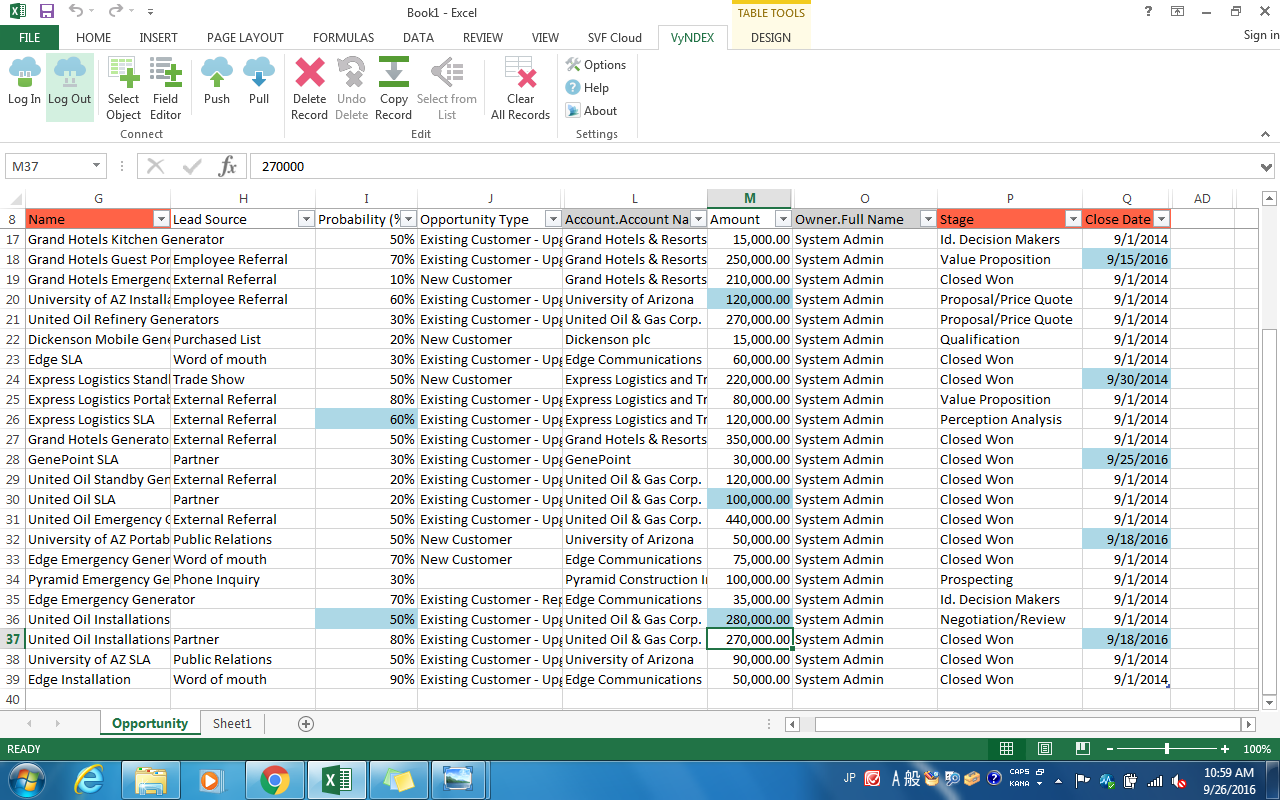The image size is (1280, 800).
Task: Open Google Chrome from the taskbar
Action: click(275, 779)
